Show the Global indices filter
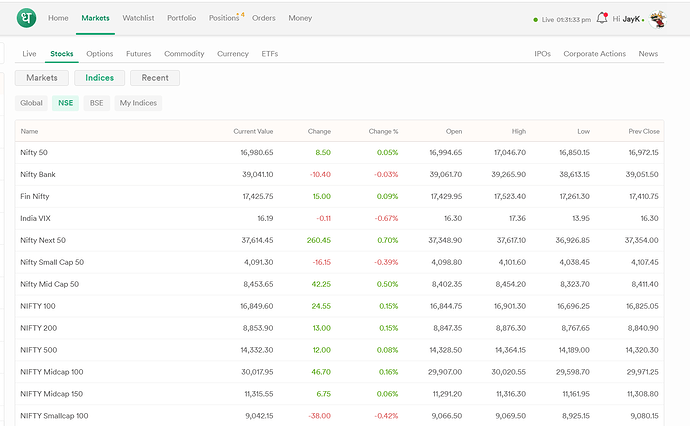This screenshot has width=690, height=426. (31, 103)
